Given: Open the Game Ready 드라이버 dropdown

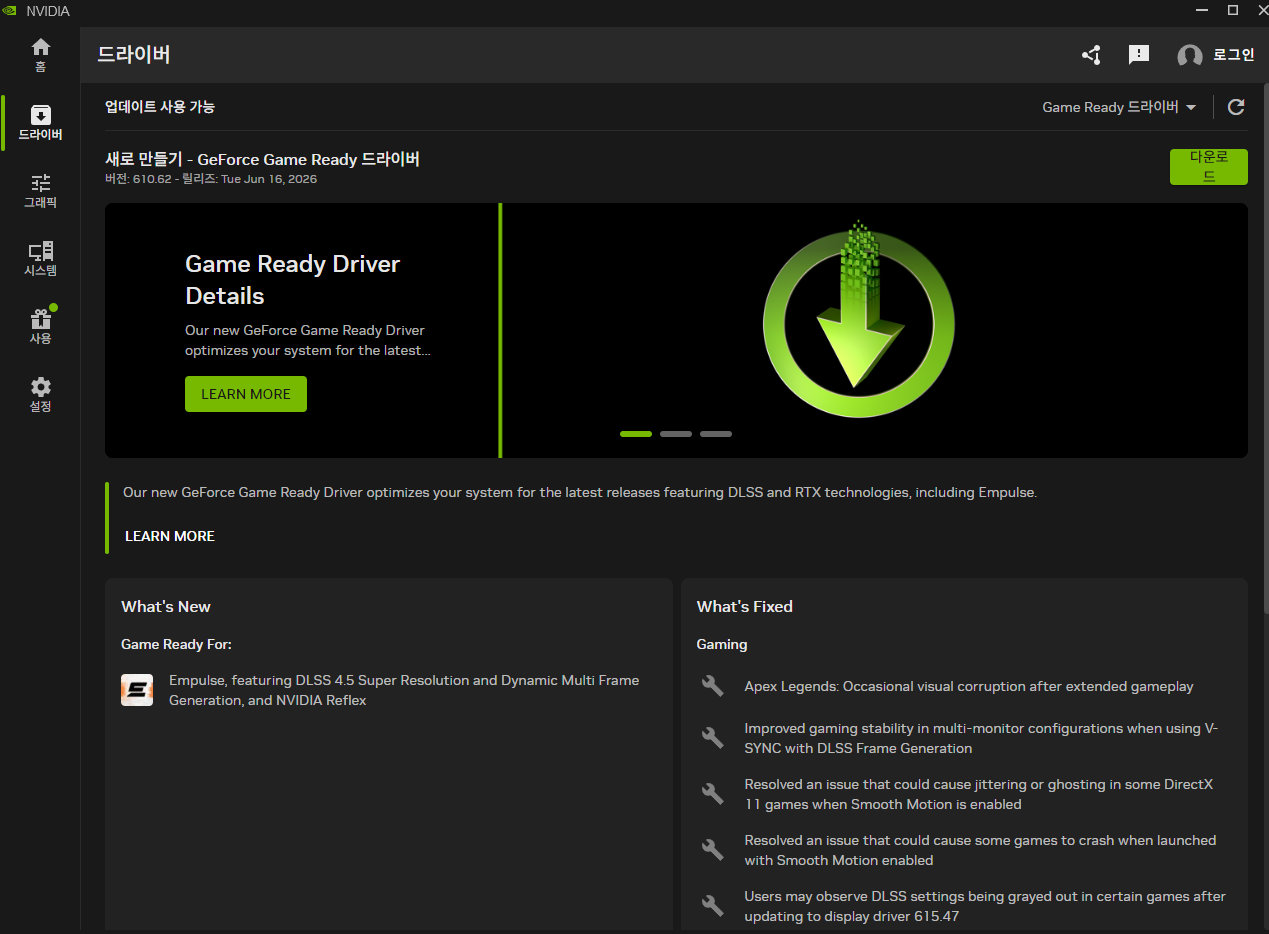Looking at the screenshot, I should coord(1119,107).
